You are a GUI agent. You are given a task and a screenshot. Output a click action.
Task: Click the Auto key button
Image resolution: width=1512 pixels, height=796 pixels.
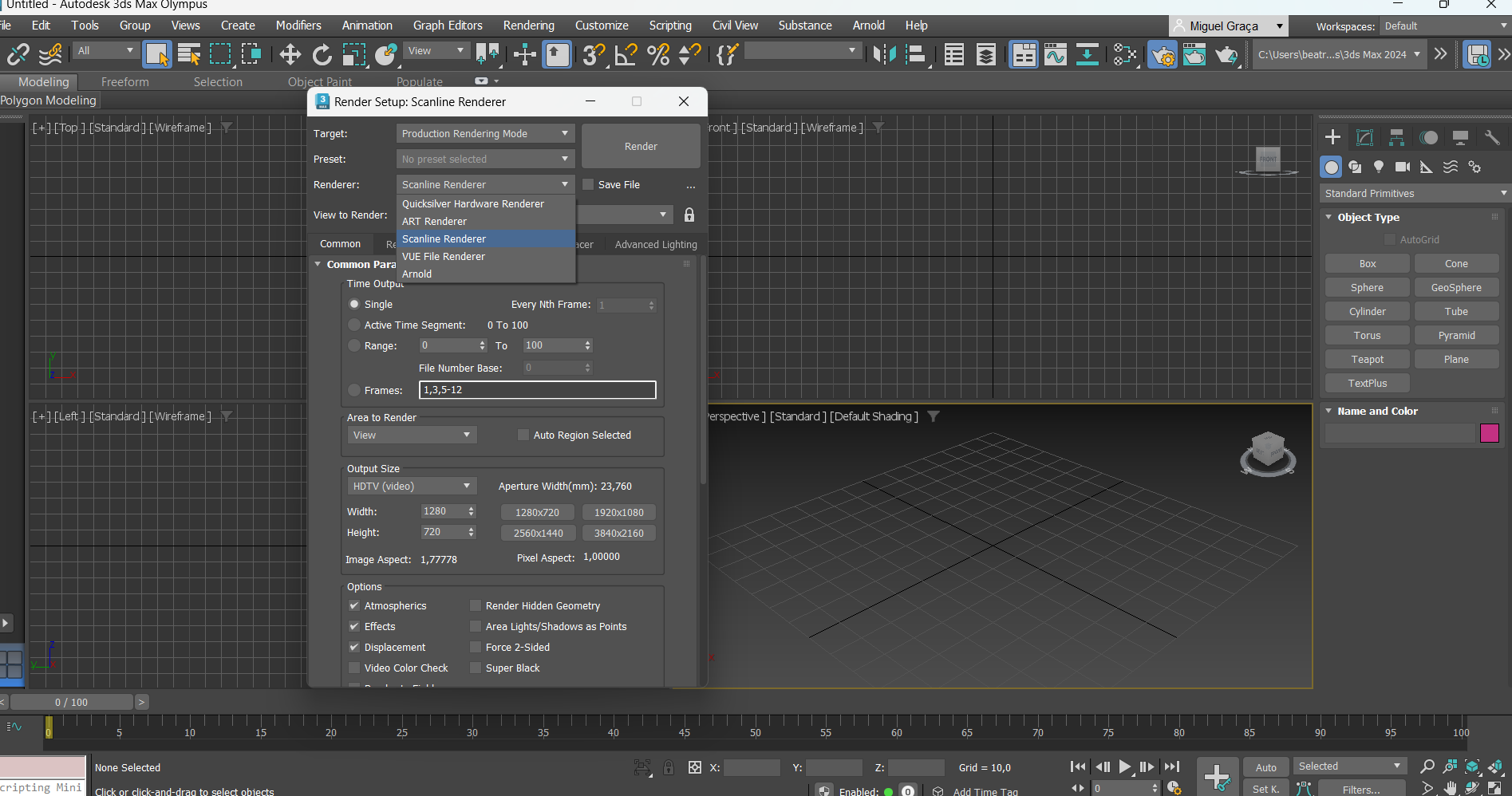coord(1265,767)
